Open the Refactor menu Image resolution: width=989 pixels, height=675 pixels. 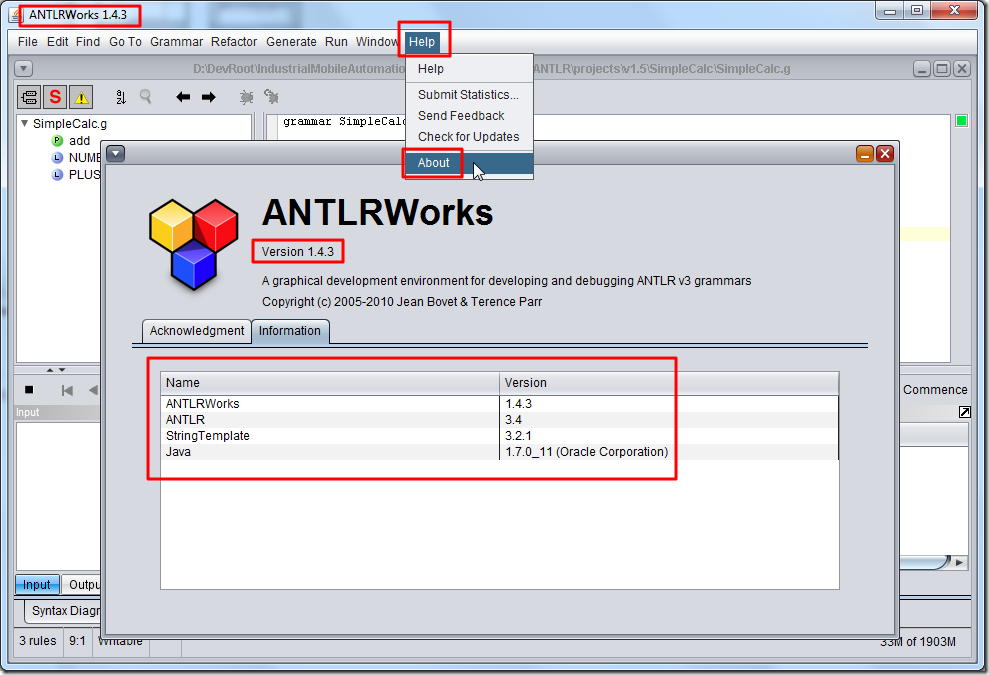coord(234,42)
